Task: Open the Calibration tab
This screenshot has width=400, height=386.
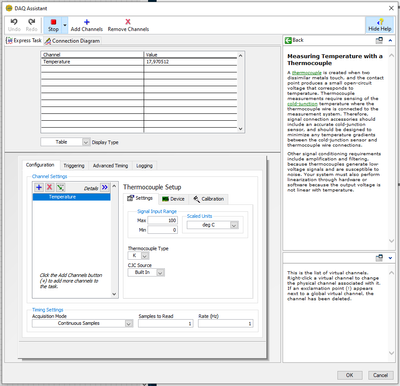Action: [209, 199]
